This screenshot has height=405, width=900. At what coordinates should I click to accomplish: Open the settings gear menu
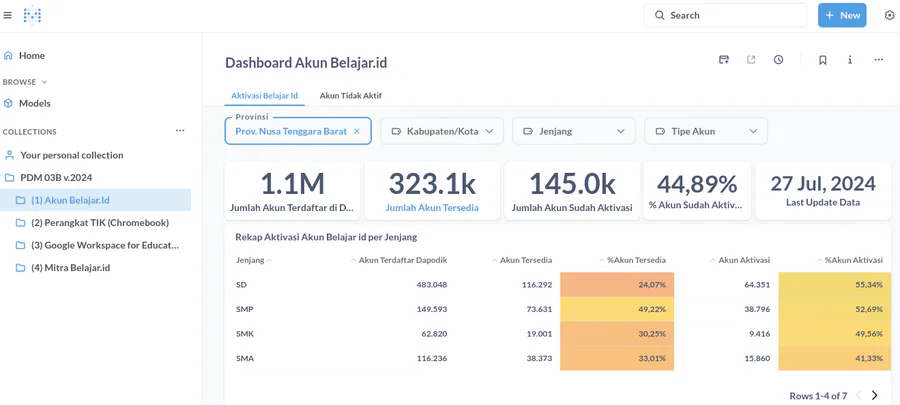point(889,15)
